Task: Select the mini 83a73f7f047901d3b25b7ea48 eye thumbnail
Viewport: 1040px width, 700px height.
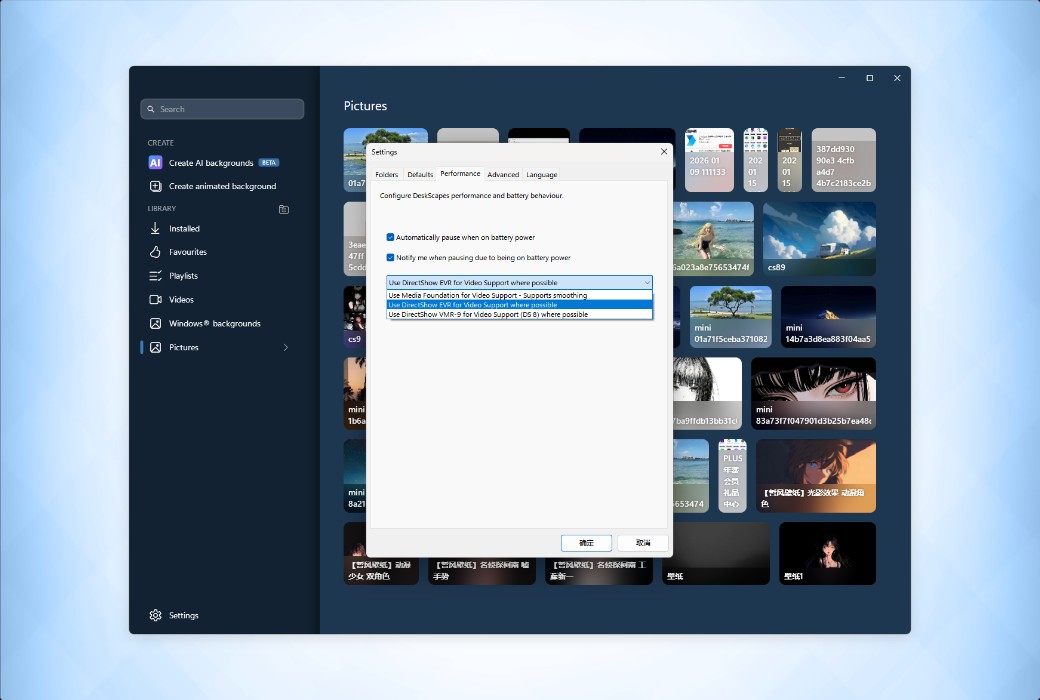Action: pos(813,393)
